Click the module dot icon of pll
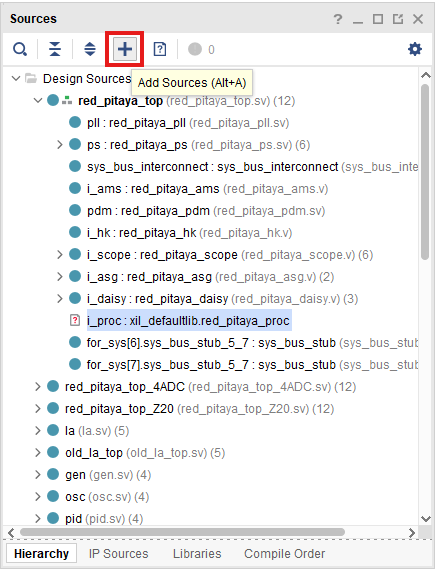 pyautogui.click(x=75, y=123)
